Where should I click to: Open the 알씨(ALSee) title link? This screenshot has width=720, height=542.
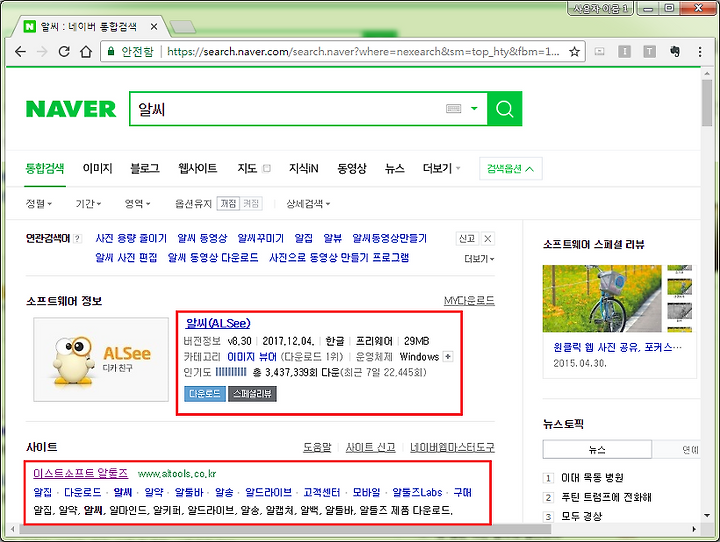(x=218, y=323)
